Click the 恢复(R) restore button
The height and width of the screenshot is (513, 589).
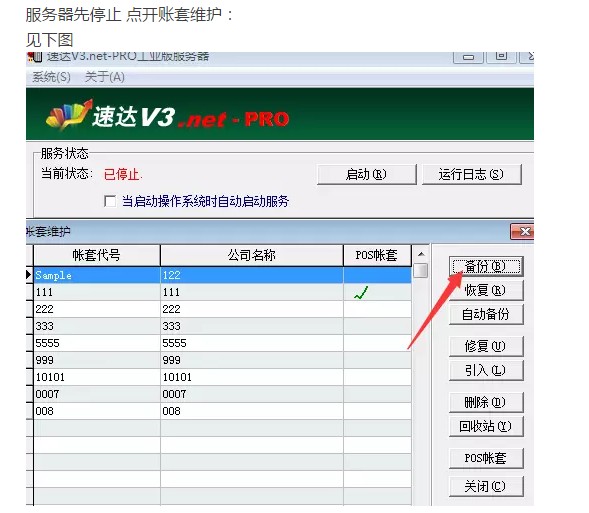[x=486, y=290]
